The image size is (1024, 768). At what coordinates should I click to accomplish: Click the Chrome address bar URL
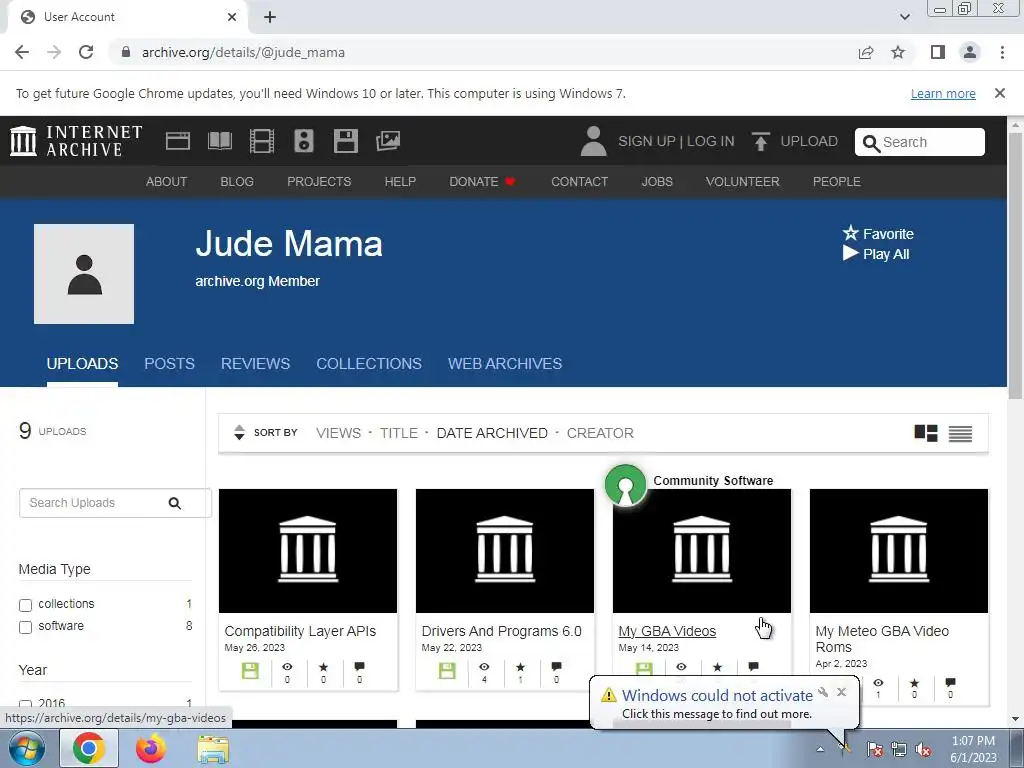[x=243, y=52]
